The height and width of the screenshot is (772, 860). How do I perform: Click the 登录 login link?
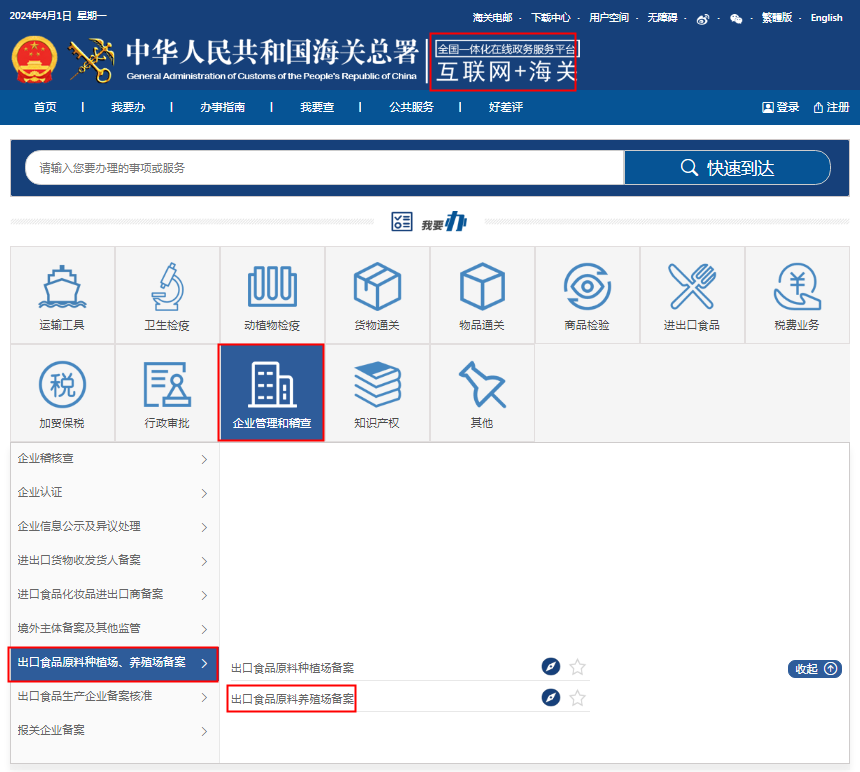click(781, 107)
